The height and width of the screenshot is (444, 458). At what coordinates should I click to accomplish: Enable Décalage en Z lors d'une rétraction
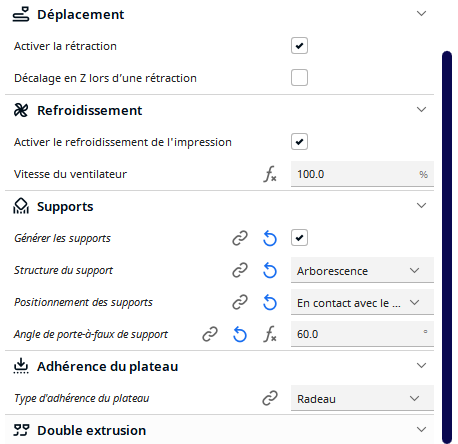pos(299,78)
